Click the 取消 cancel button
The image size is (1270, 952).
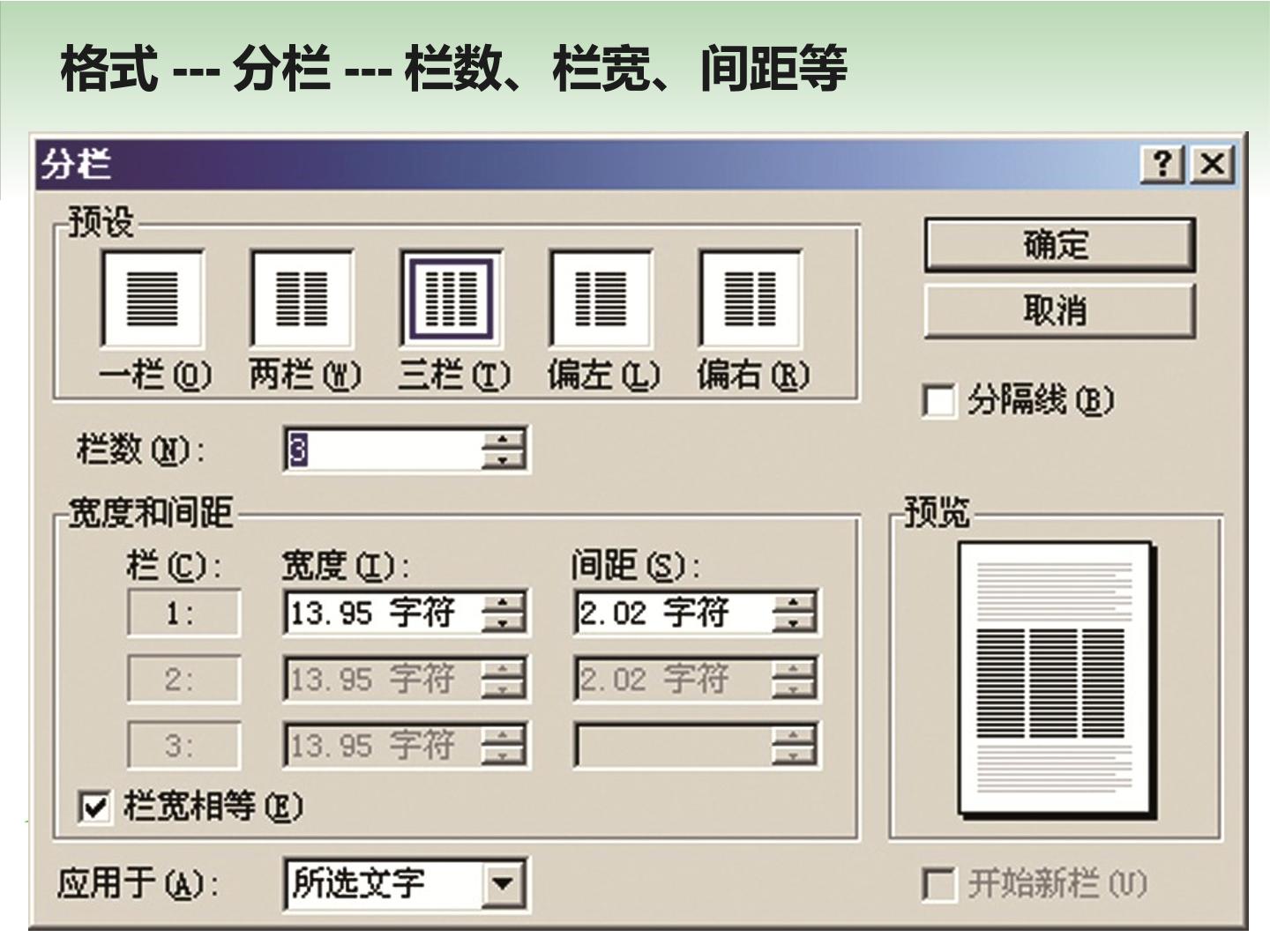click(x=1059, y=310)
